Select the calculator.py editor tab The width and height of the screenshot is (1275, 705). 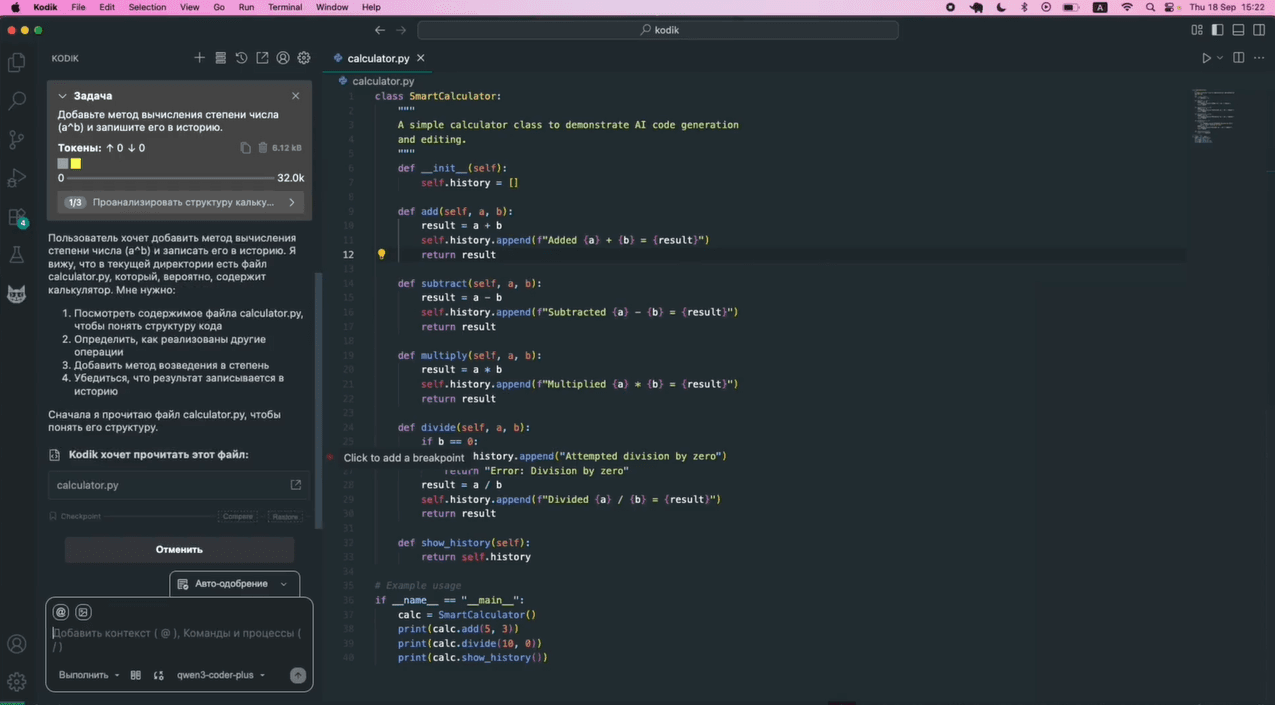point(378,58)
